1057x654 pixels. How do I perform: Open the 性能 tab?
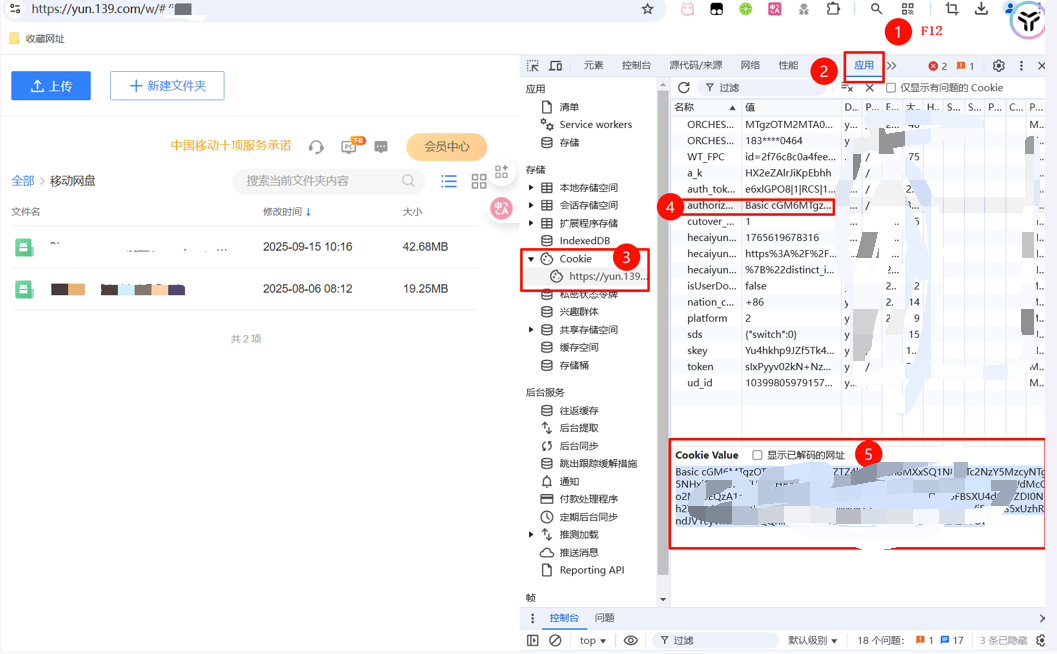pos(788,65)
